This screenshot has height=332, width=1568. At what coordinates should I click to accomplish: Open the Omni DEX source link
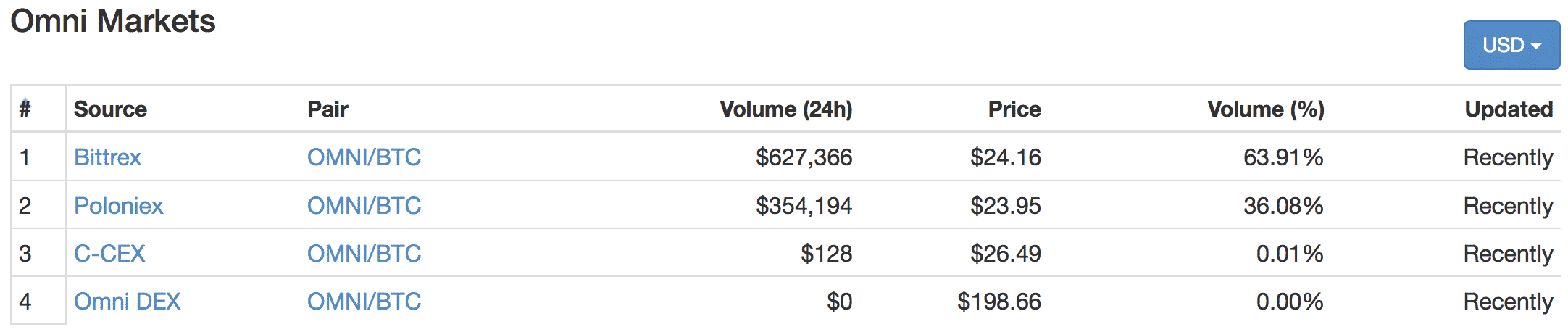[x=128, y=302]
